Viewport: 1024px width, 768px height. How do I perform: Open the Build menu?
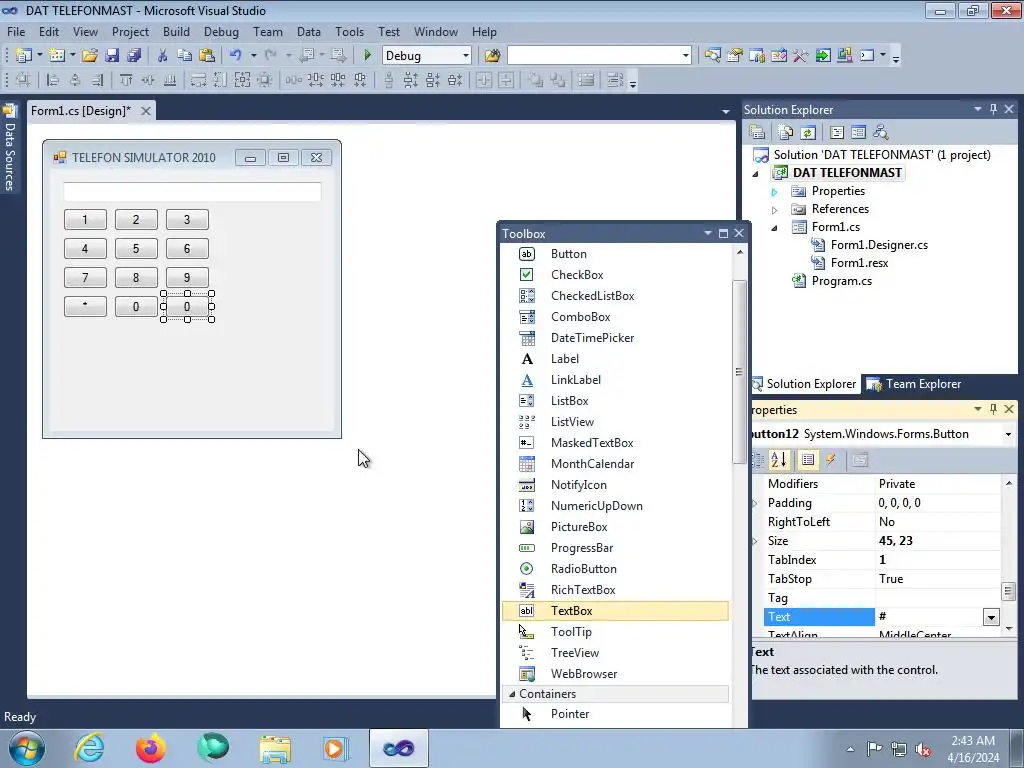point(176,31)
